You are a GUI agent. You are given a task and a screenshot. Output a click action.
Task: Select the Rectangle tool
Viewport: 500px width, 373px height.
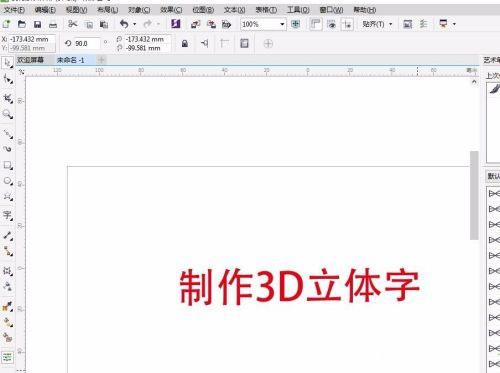point(7,165)
